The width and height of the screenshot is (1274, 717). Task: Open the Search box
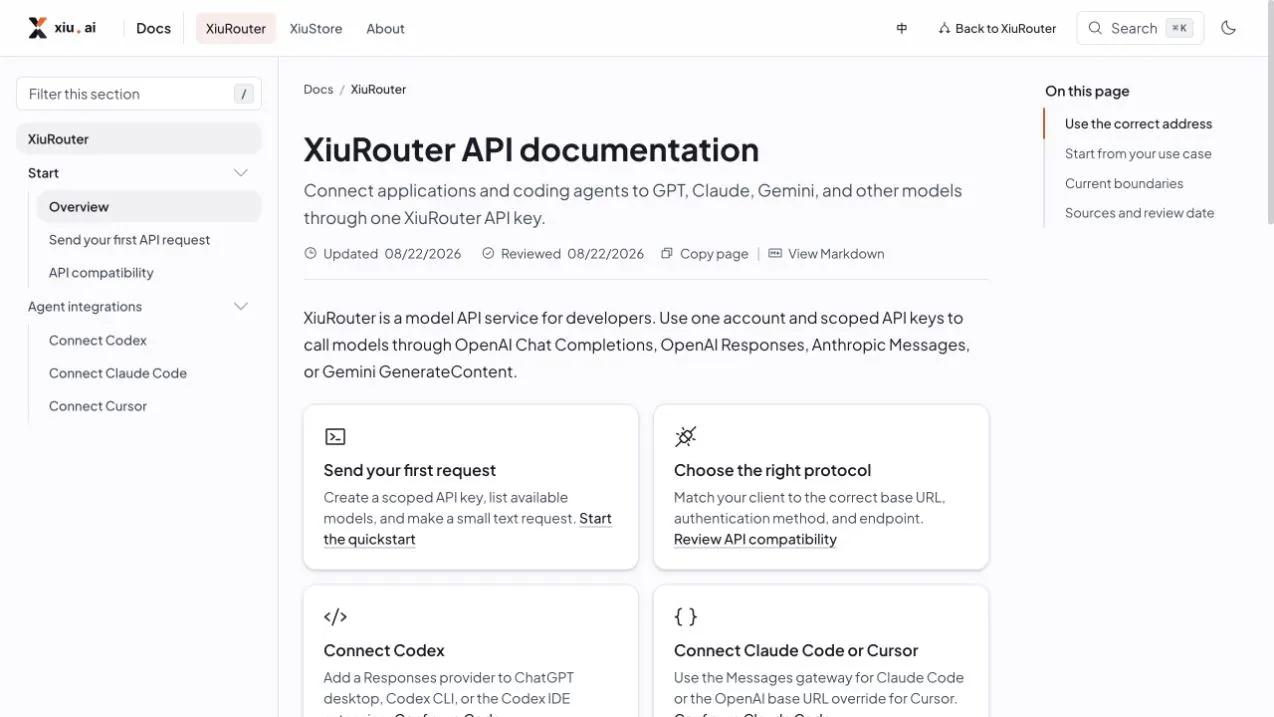pyautogui.click(x=1140, y=28)
